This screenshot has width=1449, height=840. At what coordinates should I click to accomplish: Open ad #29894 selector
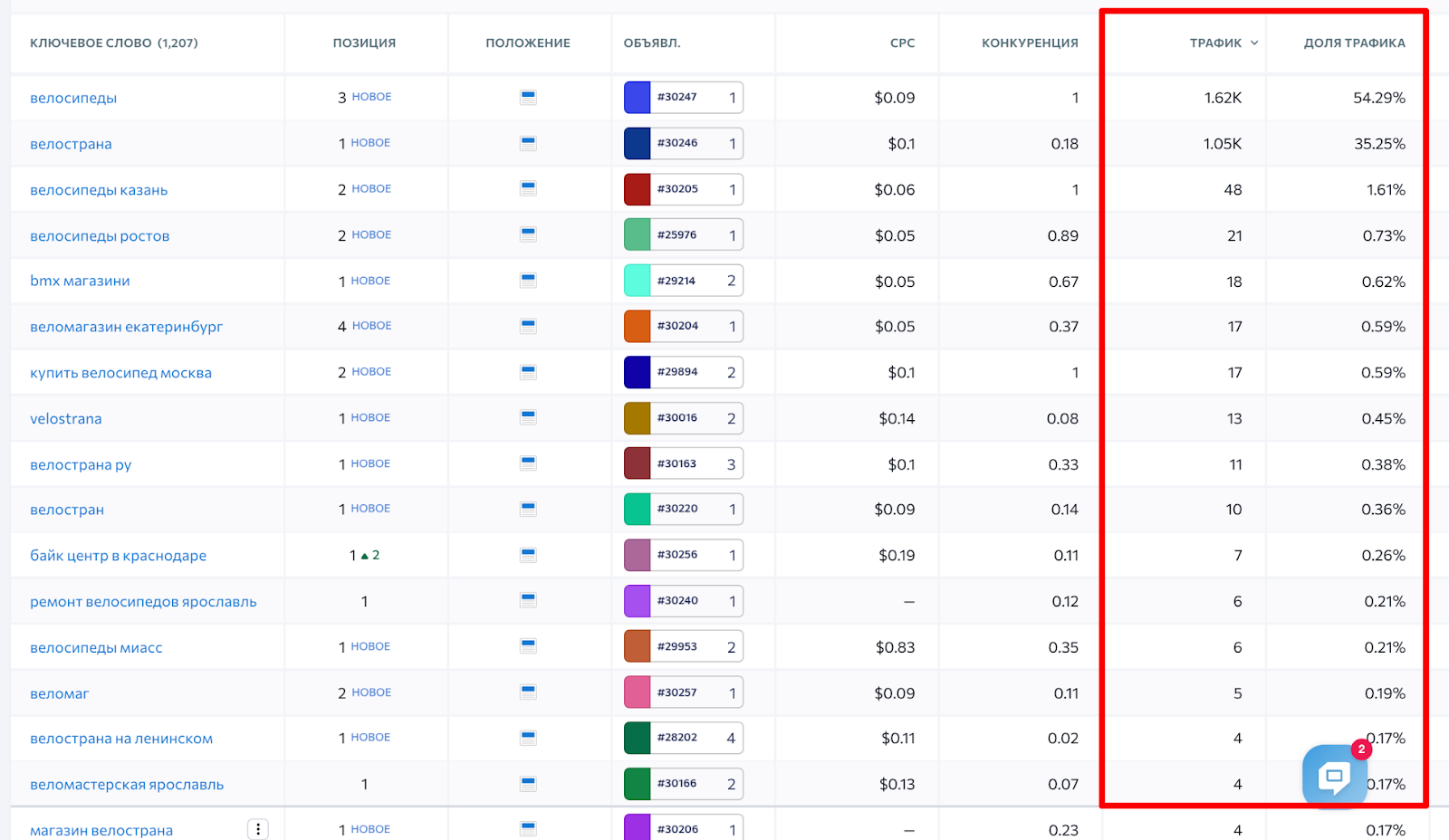point(684,372)
